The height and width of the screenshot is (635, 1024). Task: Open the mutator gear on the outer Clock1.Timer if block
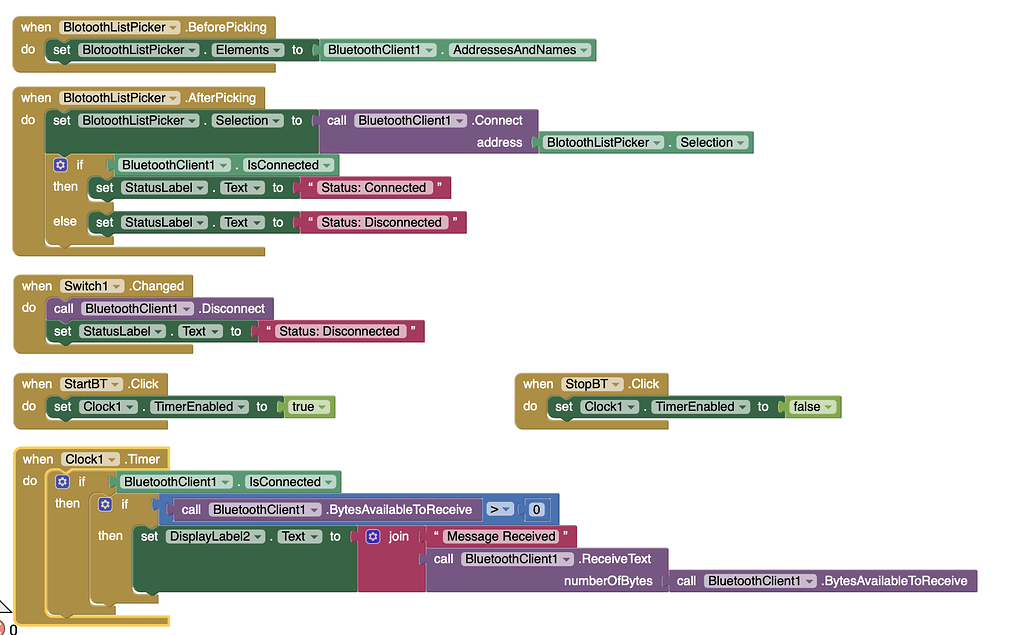click(62, 482)
